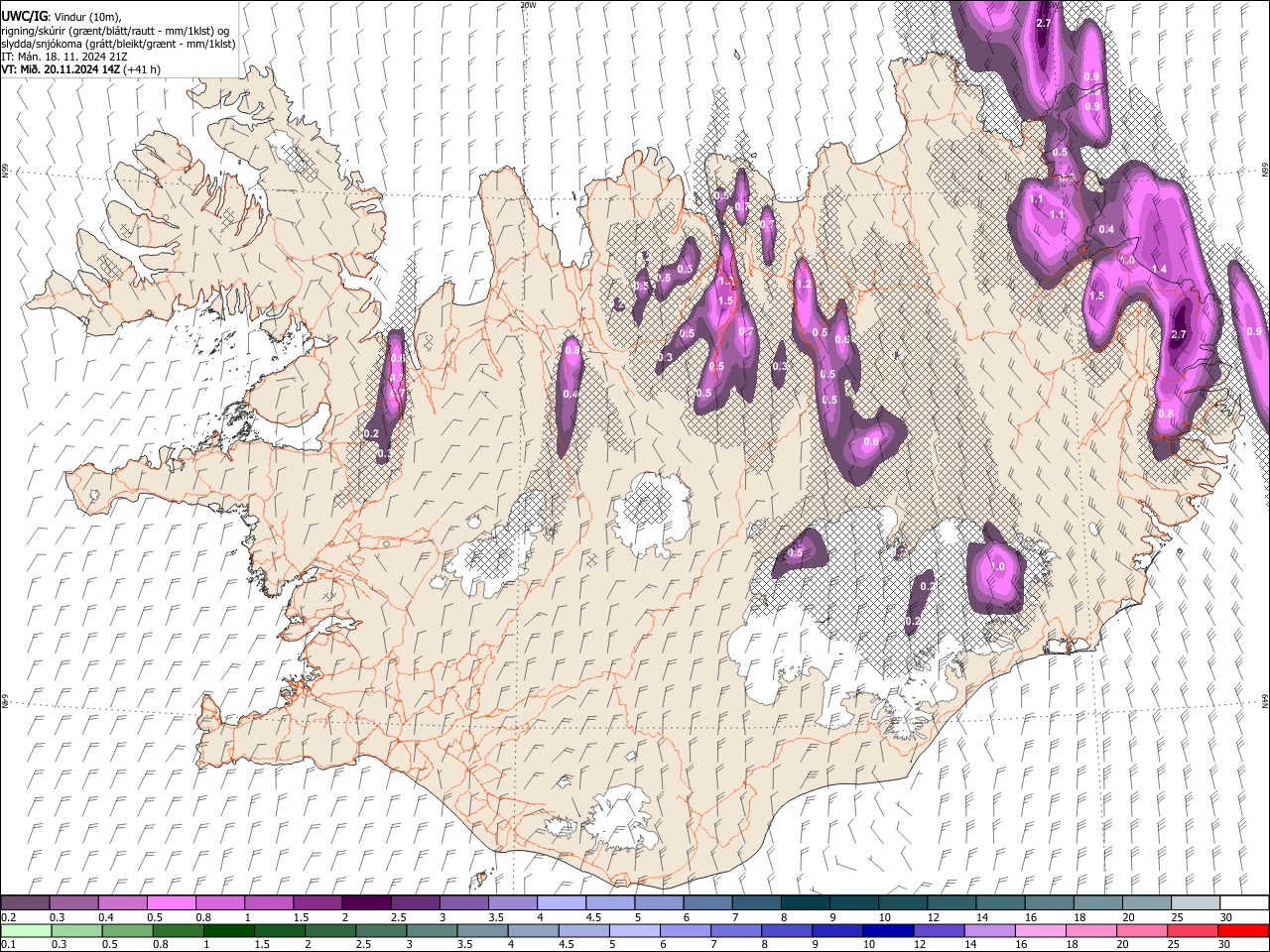Pick the white 30 swatch in upper legend row
The width and height of the screenshot is (1270, 952).
(x=1243, y=902)
